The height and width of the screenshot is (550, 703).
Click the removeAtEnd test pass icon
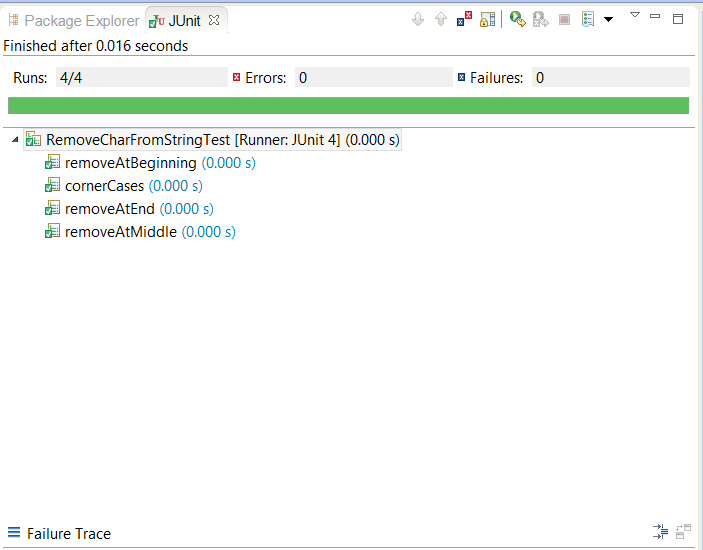pyautogui.click(x=52, y=208)
